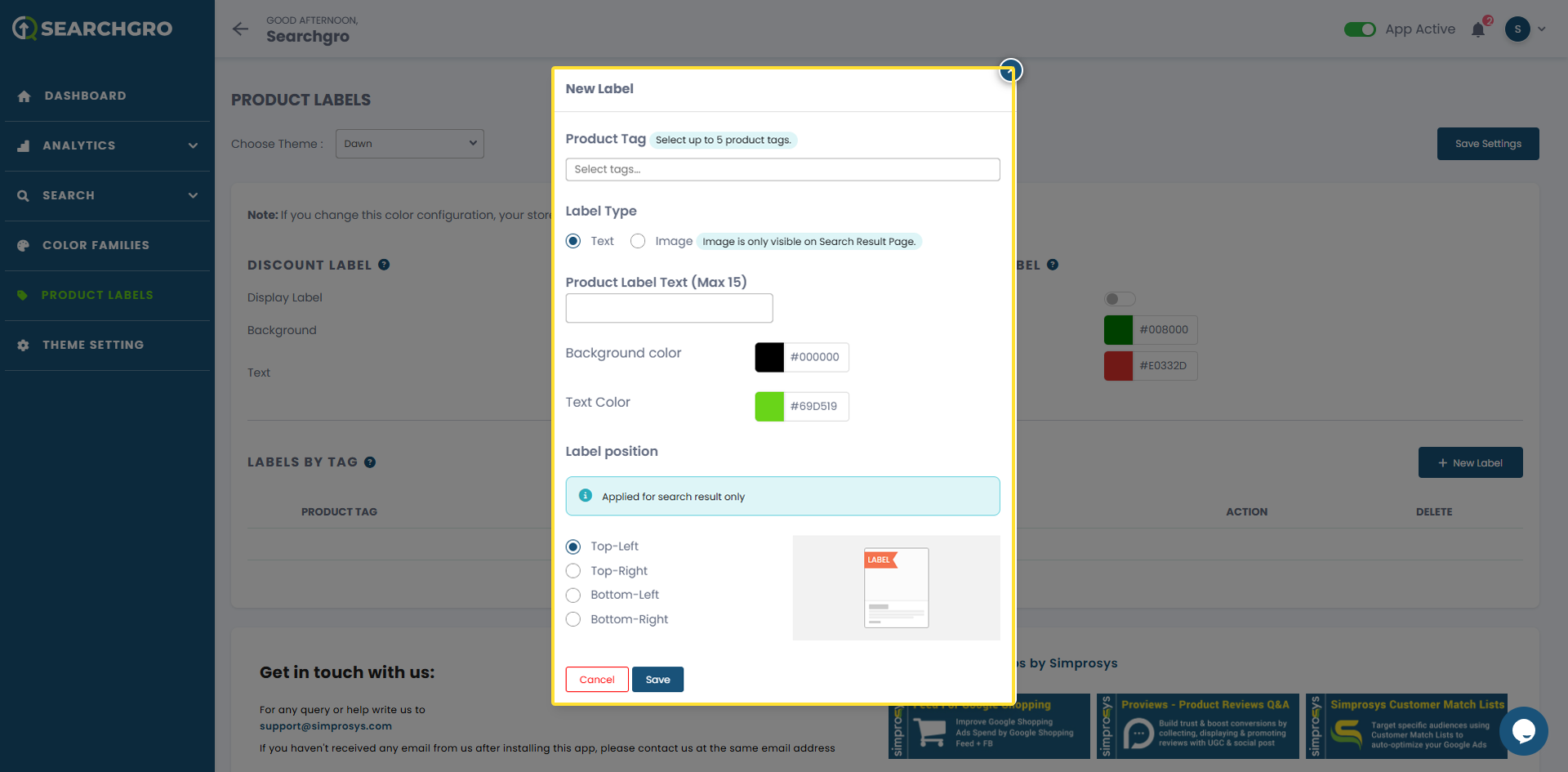Save the new label
Screen dimensions: 1568x772
(657, 680)
